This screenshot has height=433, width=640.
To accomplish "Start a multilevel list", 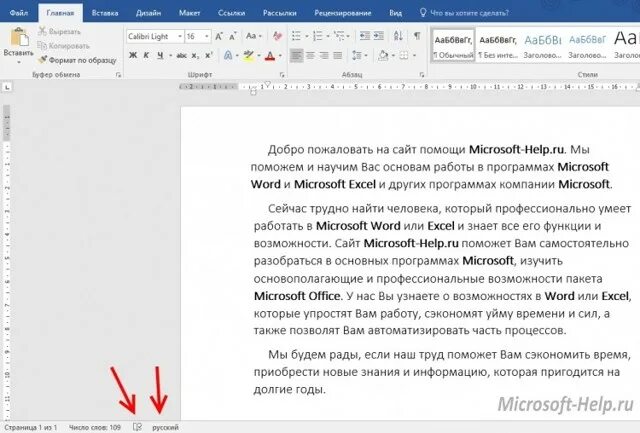I will [339, 36].
